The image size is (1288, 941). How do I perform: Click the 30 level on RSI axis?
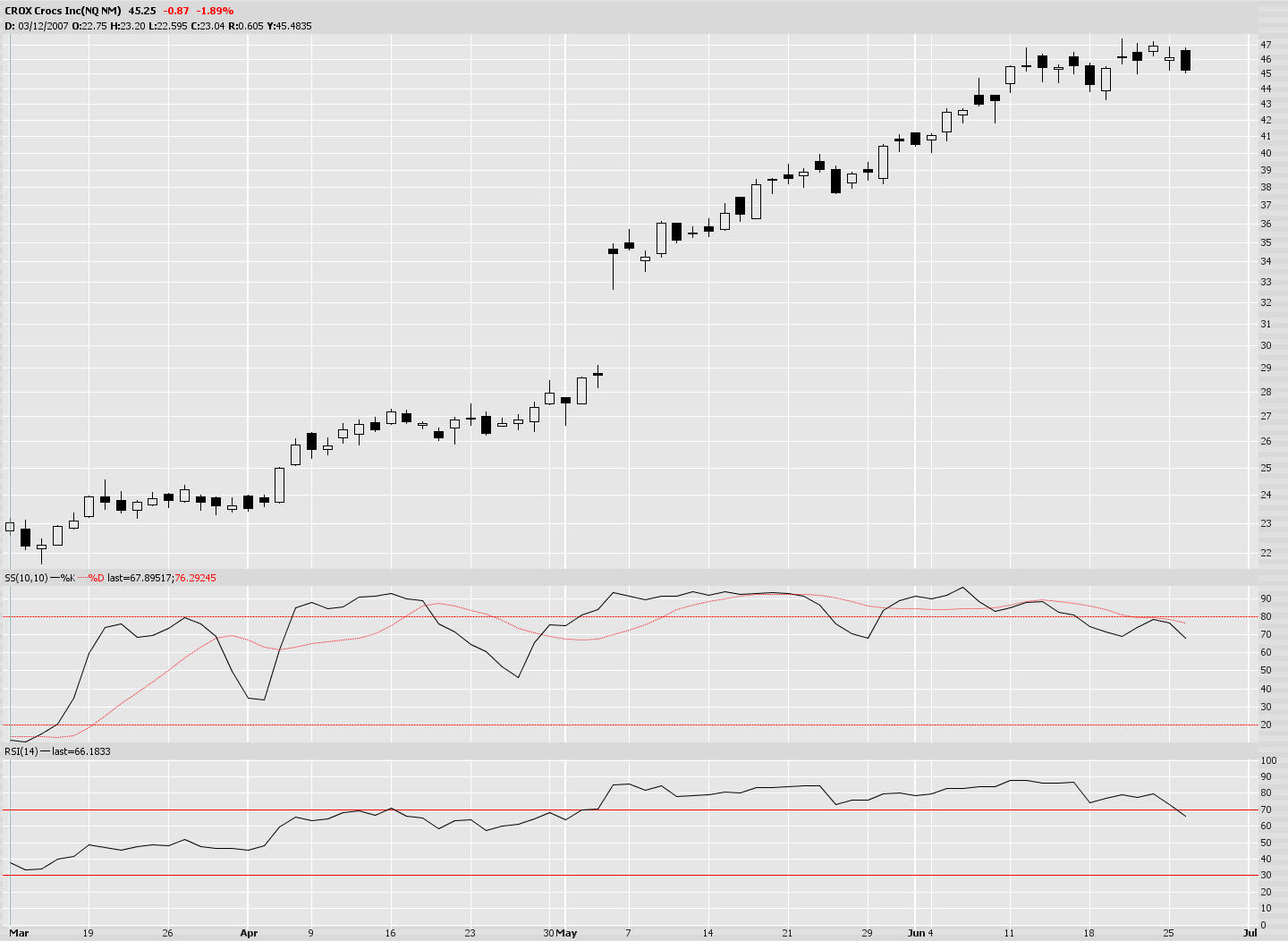click(1266, 876)
